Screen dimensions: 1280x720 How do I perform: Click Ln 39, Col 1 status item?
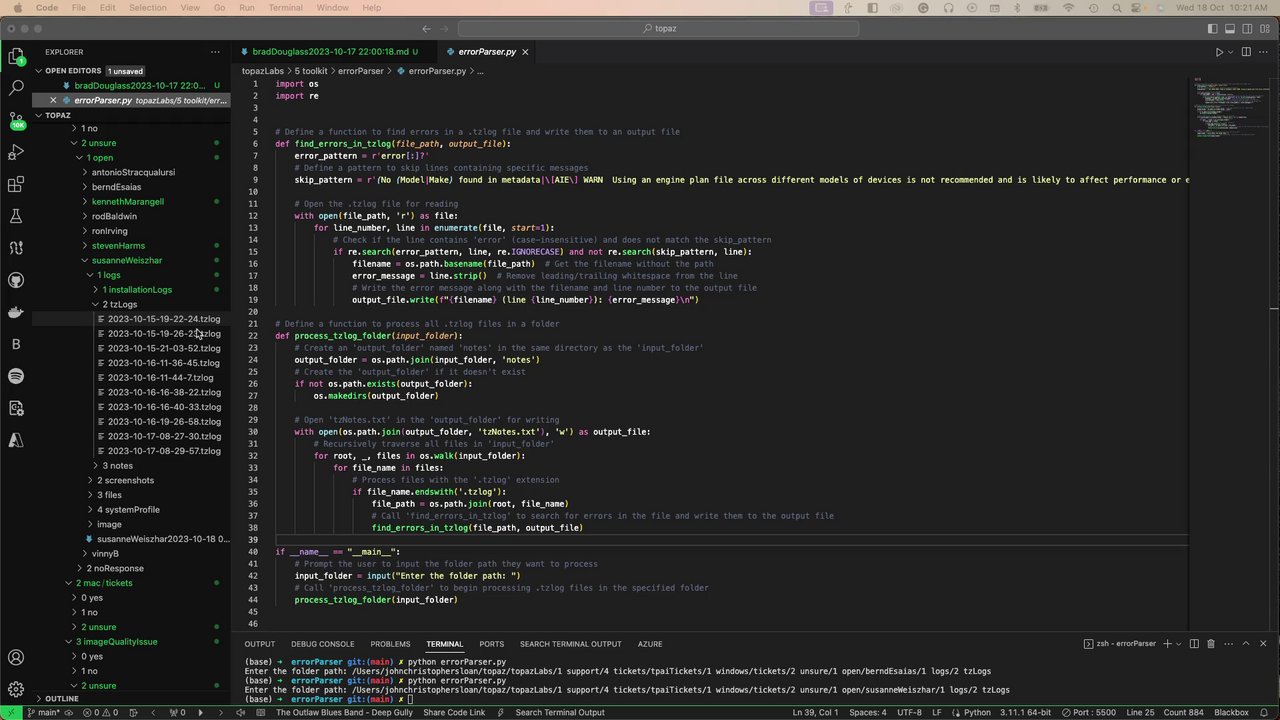[815, 712]
